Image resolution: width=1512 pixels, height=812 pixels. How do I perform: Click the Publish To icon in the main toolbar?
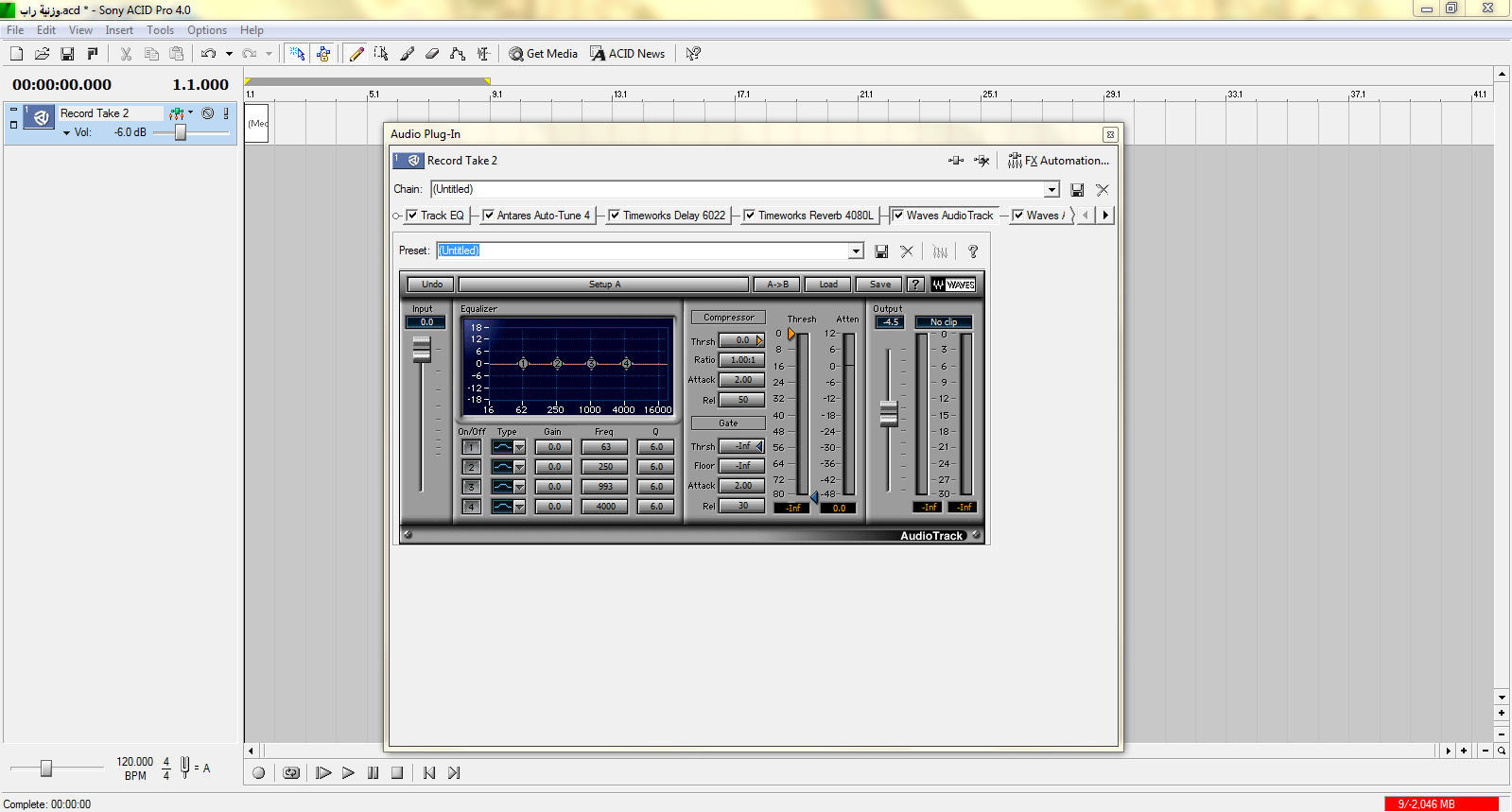(x=93, y=54)
